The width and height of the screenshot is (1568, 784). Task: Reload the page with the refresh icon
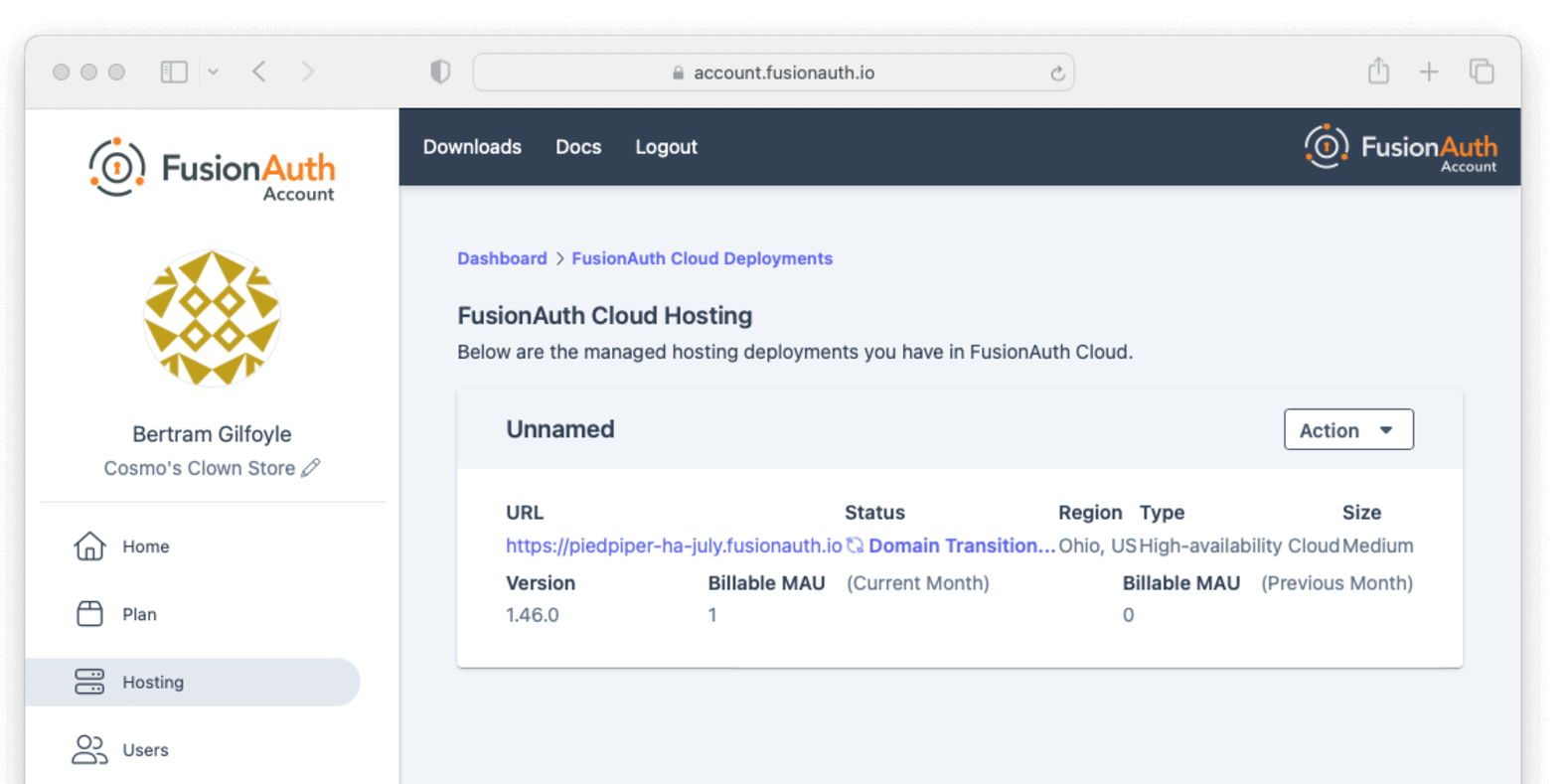tap(1057, 73)
